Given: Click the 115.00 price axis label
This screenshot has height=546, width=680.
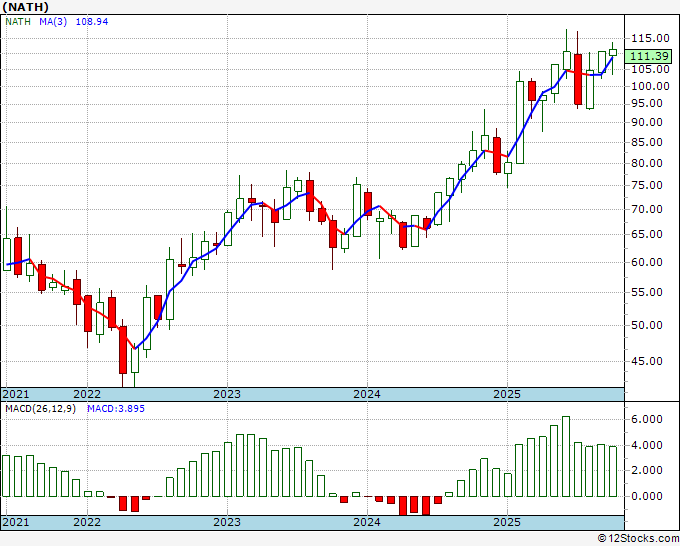Looking at the screenshot, I should click(x=650, y=38).
